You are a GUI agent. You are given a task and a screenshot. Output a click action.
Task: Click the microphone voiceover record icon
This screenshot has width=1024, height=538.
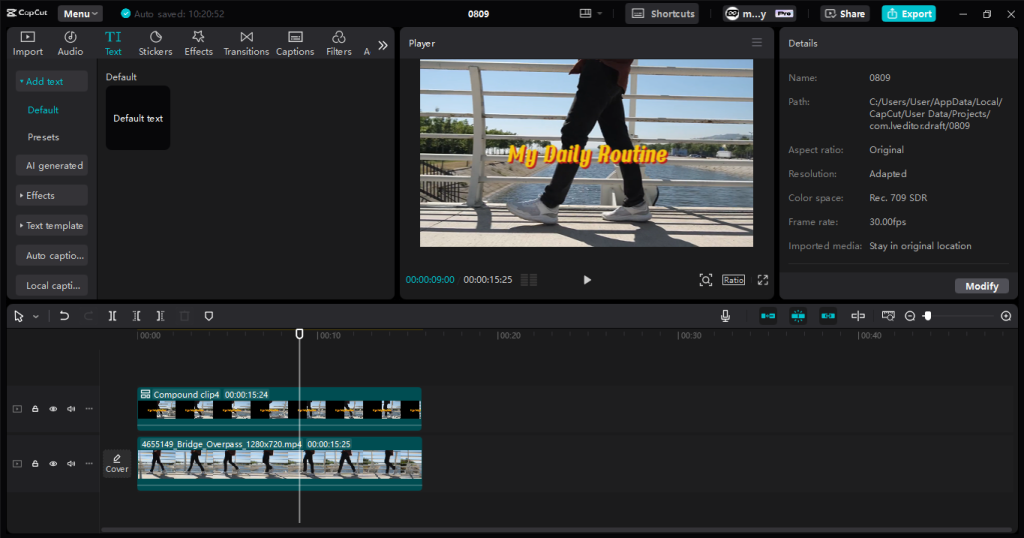pos(725,316)
